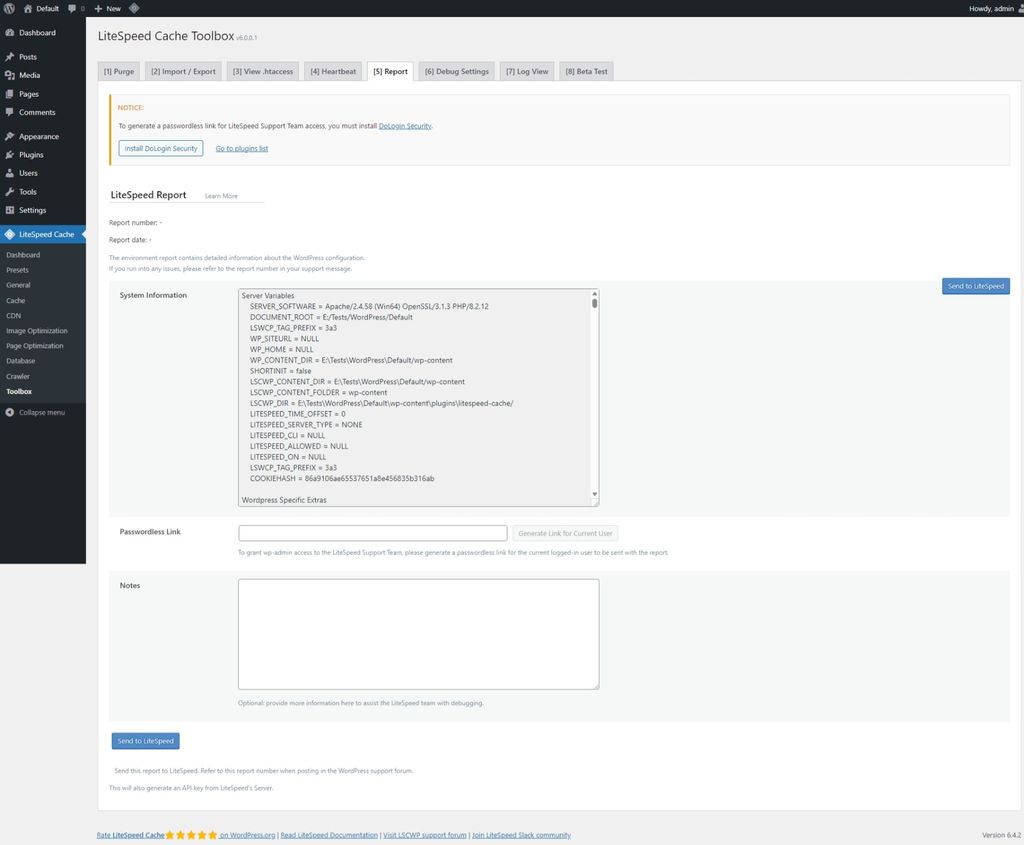Click the System Information scrollbar up arrow

click(x=594, y=293)
